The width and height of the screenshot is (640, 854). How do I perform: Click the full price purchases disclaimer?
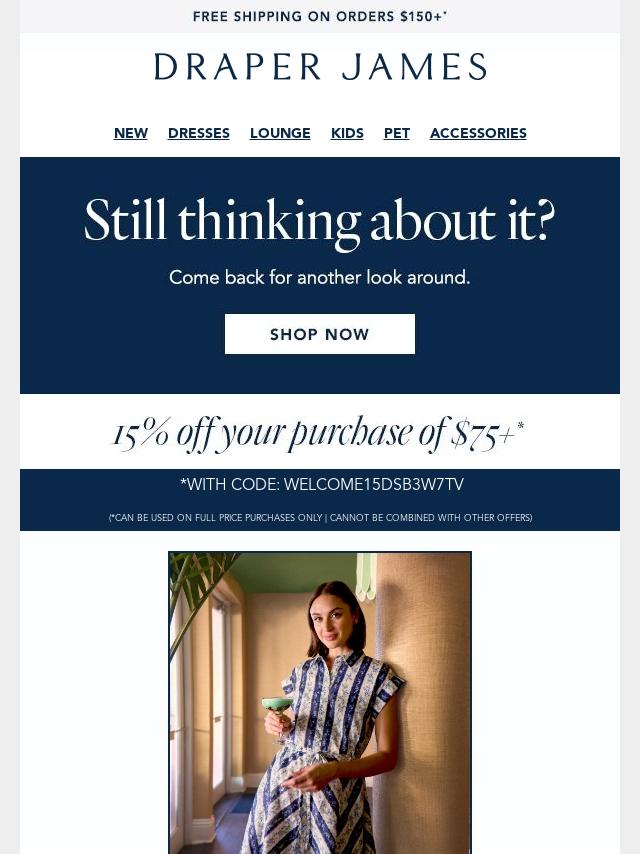pos(320,517)
